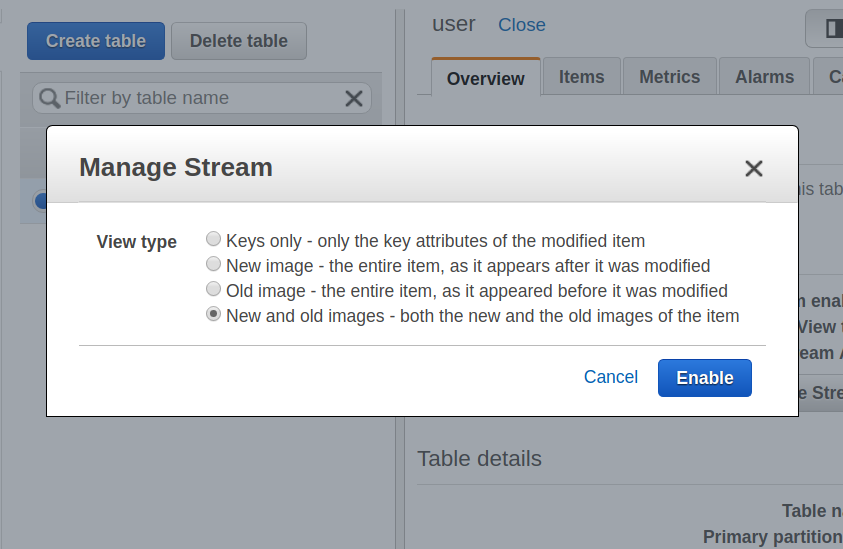Toggle the split panel layout icon
This screenshot has width=843, height=549.
coord(832,29)
